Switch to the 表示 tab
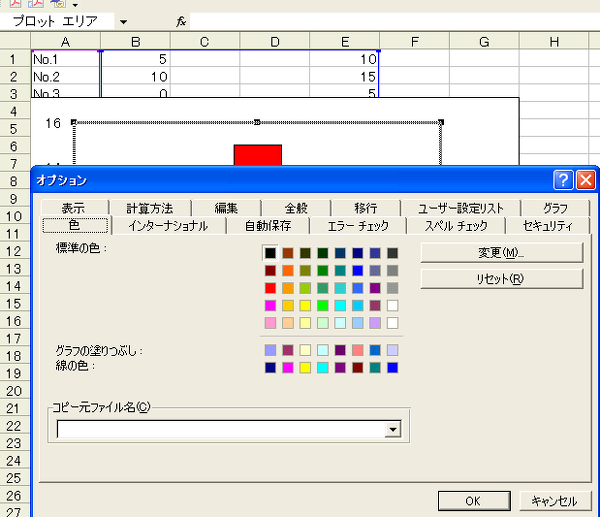The width and height of the screenshot is (600, 517). click(x=73, y=208)
